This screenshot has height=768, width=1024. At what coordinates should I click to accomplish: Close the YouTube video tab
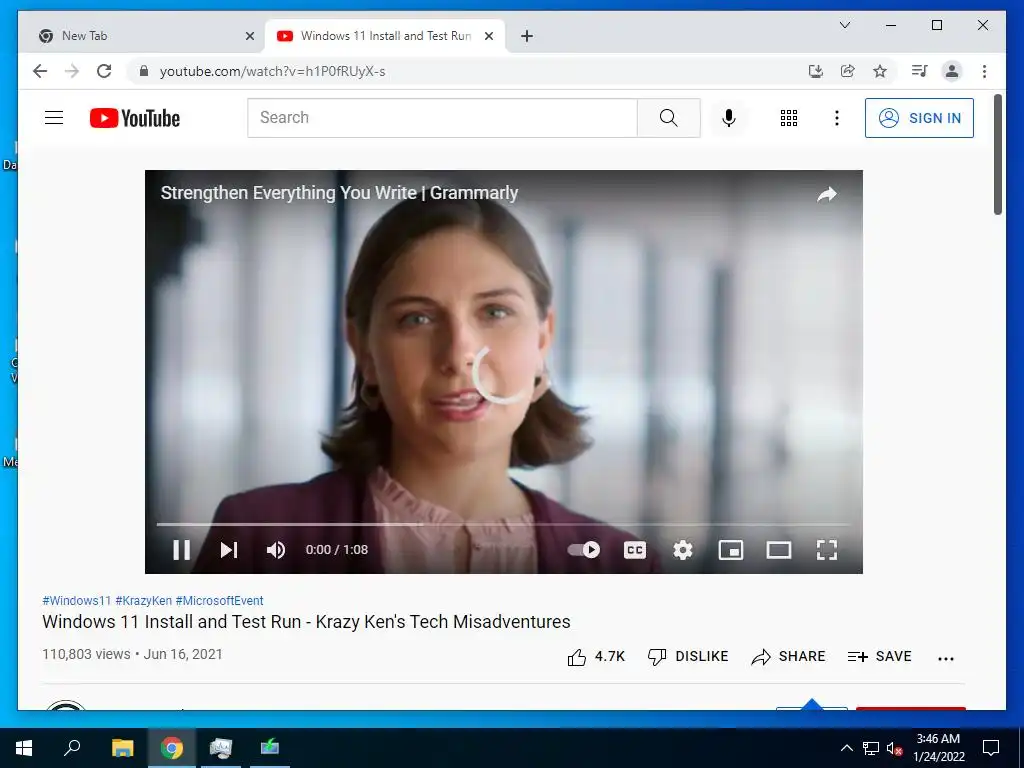(488, 37)
